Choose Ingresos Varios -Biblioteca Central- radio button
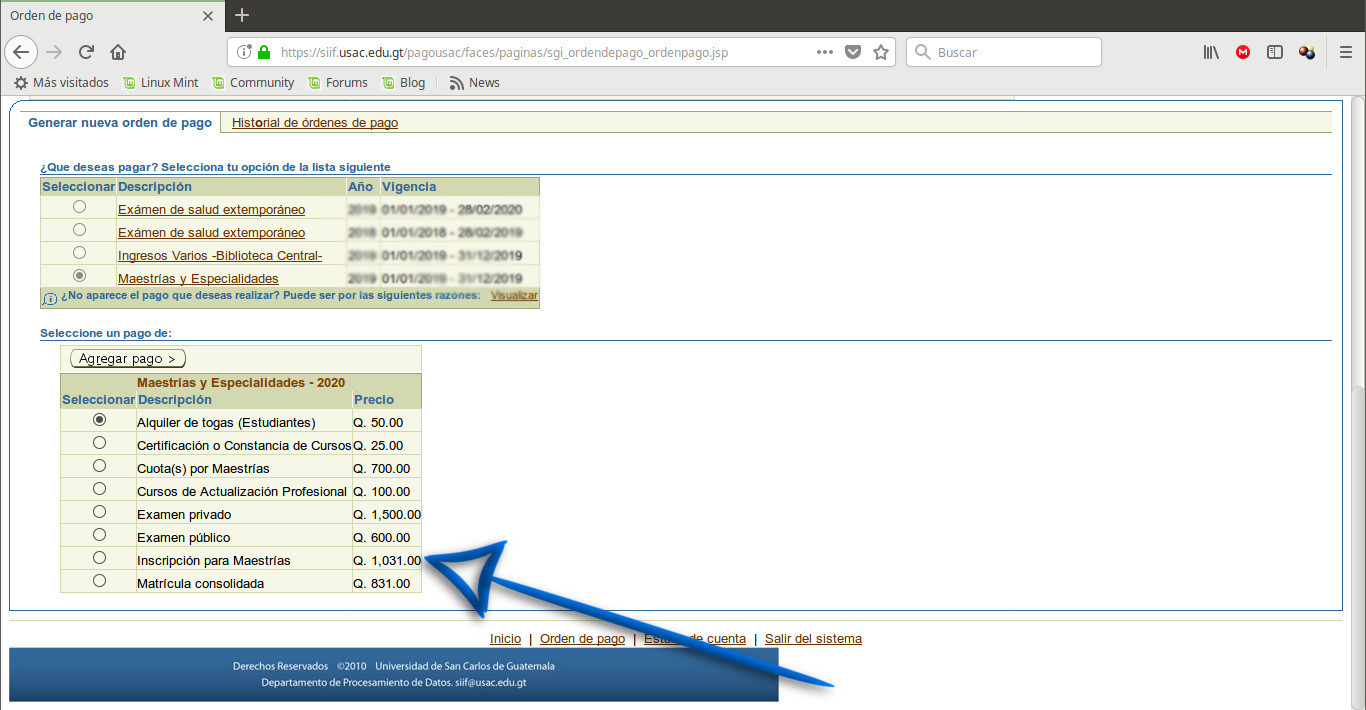Viewport: 1366px width, 710px height. pos(79,253)
